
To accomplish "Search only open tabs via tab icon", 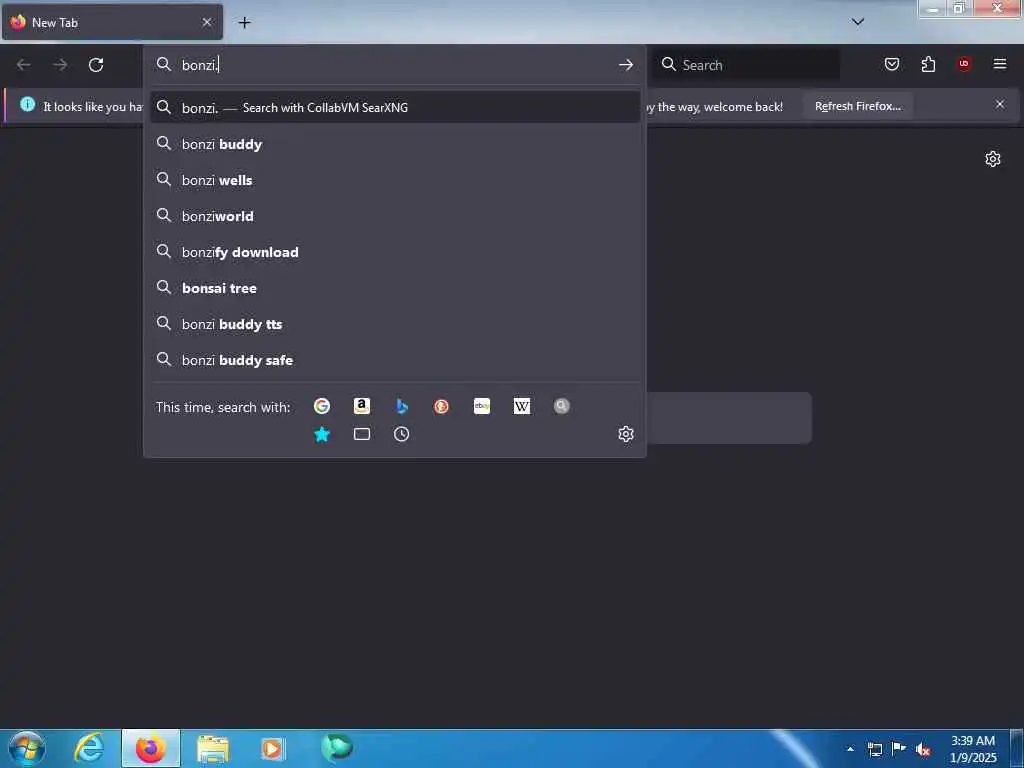I will [x=362, y=434].
